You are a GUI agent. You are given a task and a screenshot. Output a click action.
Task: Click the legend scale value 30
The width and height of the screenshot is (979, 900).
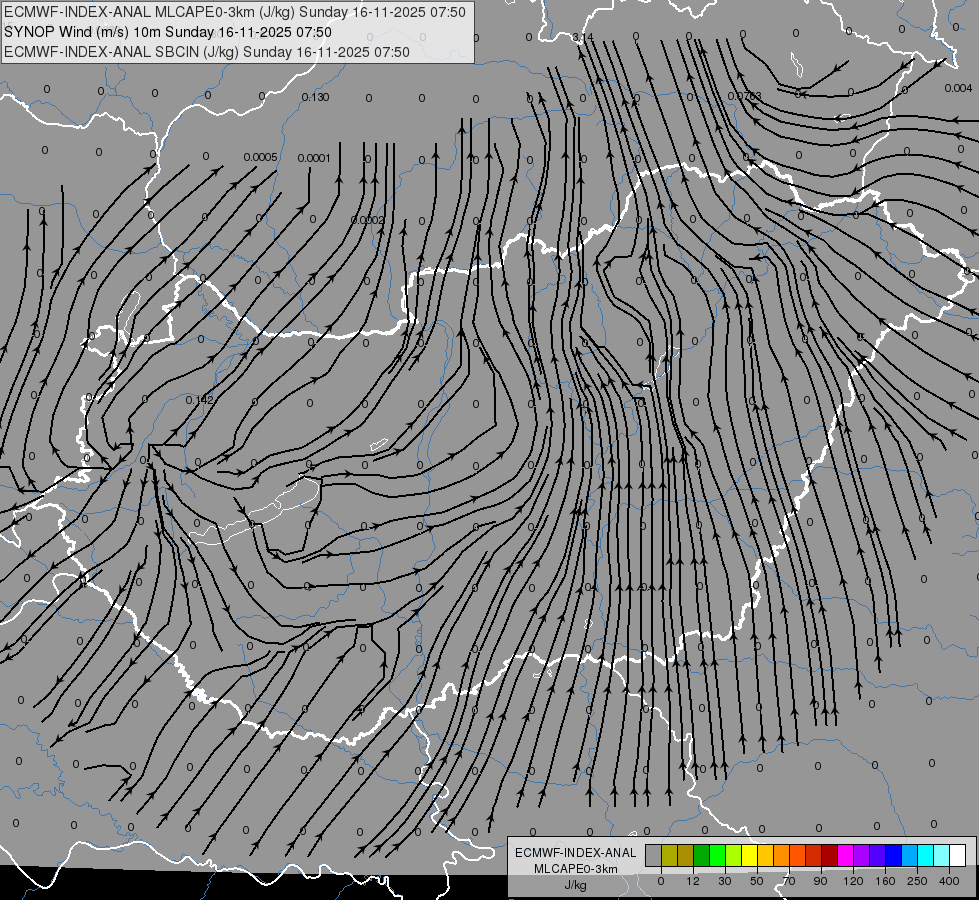pyautogui.click(x=724, y=881)
